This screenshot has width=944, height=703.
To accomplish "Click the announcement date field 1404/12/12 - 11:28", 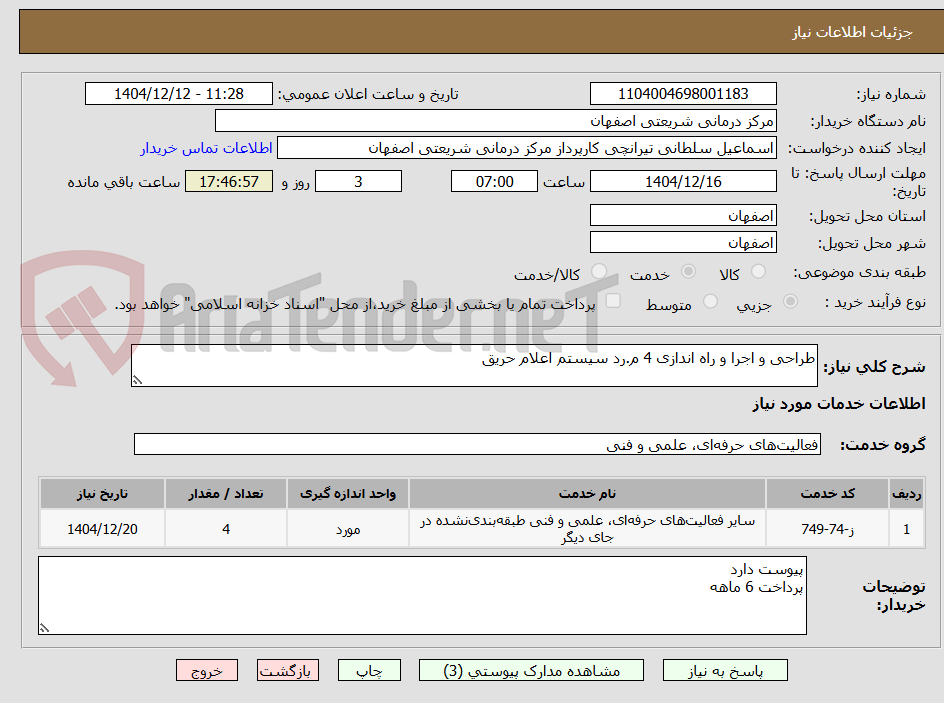I will point(179,94).
